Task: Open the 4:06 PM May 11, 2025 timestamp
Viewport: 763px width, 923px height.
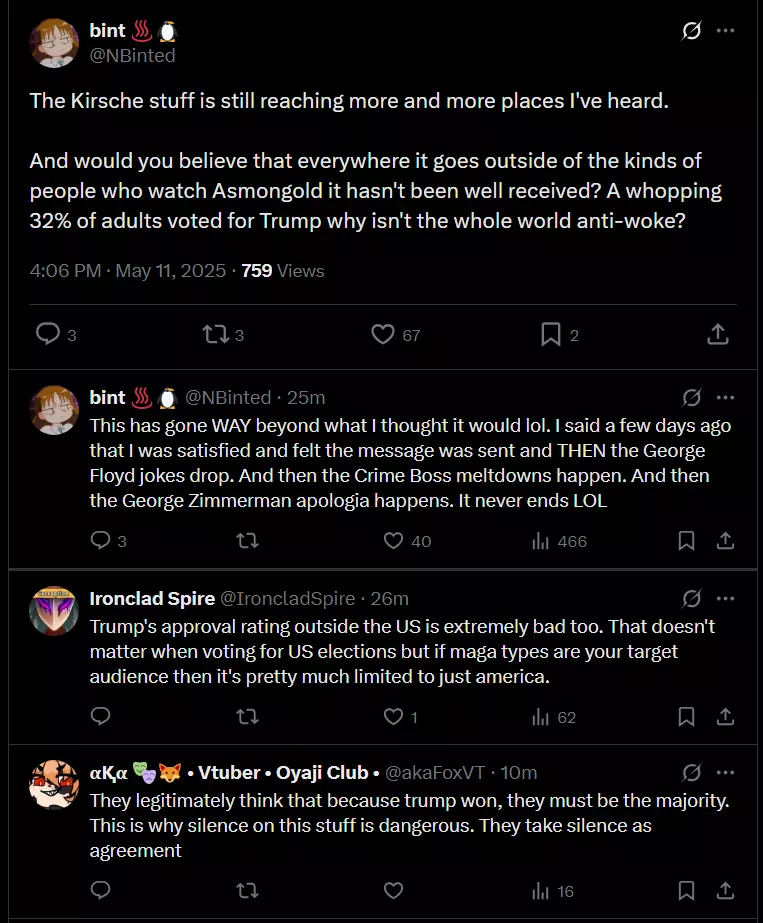Action: pos(128,271)
